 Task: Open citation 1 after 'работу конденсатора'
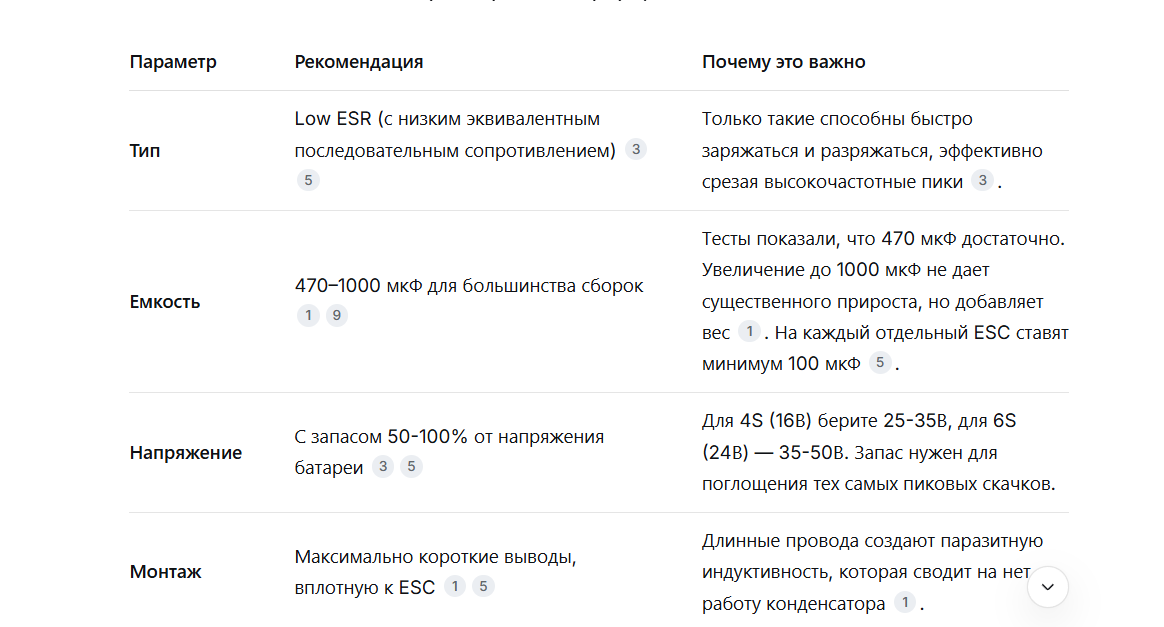click(904, 602)
